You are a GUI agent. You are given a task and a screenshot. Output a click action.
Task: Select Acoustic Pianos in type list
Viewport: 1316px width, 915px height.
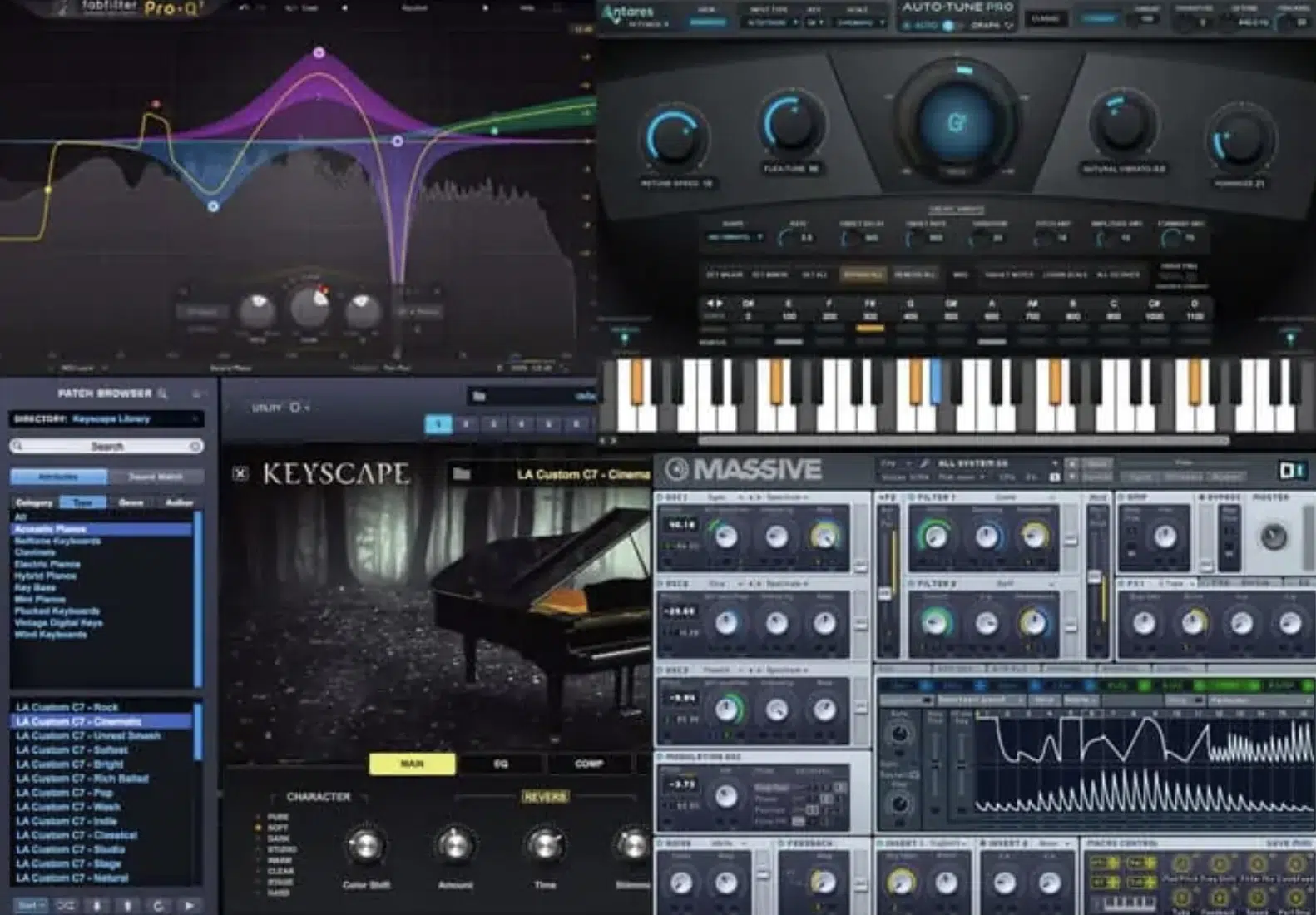point(102,529)
